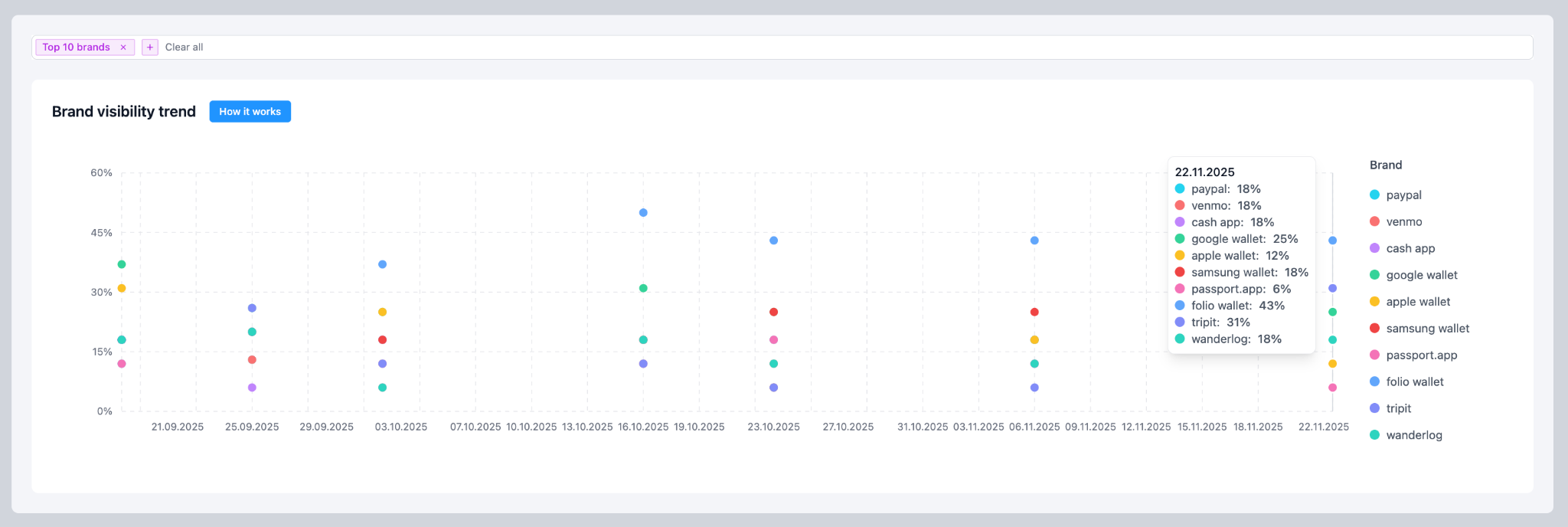This screenshot has width=1568, height=527.
Task: Click the tripit point on 25.09.2025
Action: pyautogui.click(x=252, y=308)
